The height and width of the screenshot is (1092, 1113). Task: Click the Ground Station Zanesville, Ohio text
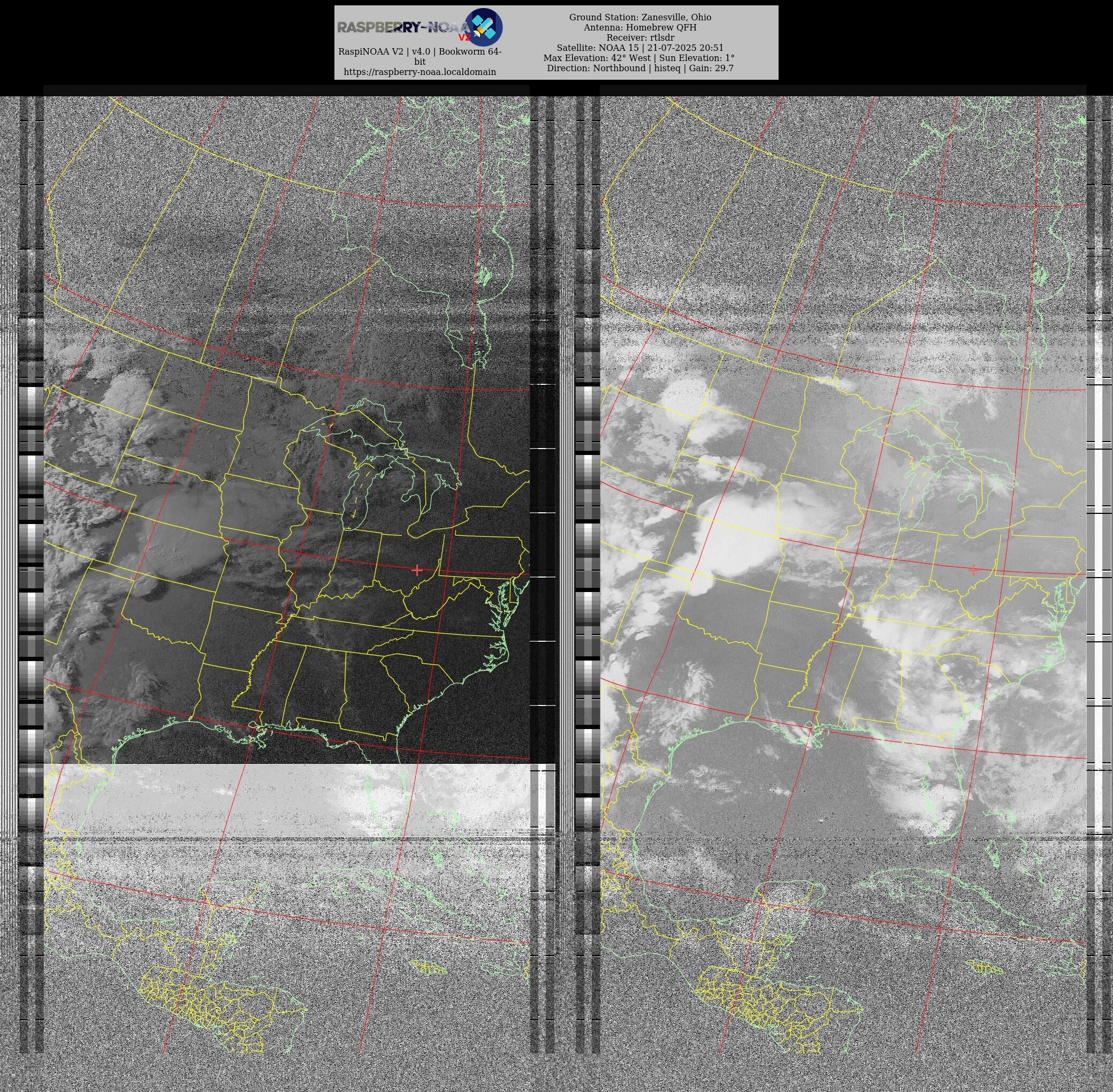pyautogui.click(x=640, y=17)
